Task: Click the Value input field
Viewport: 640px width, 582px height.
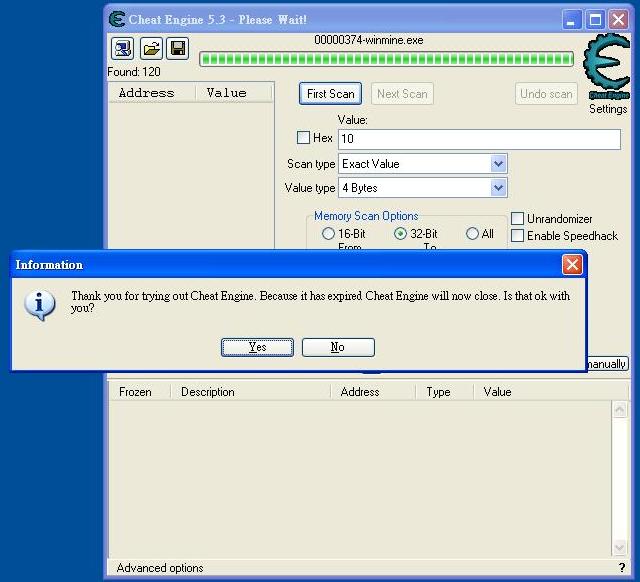Action: [480, 139]
